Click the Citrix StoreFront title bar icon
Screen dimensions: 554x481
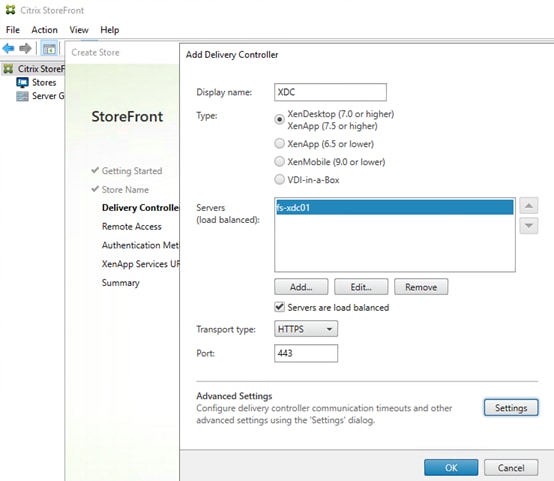[x=11, y=10]
